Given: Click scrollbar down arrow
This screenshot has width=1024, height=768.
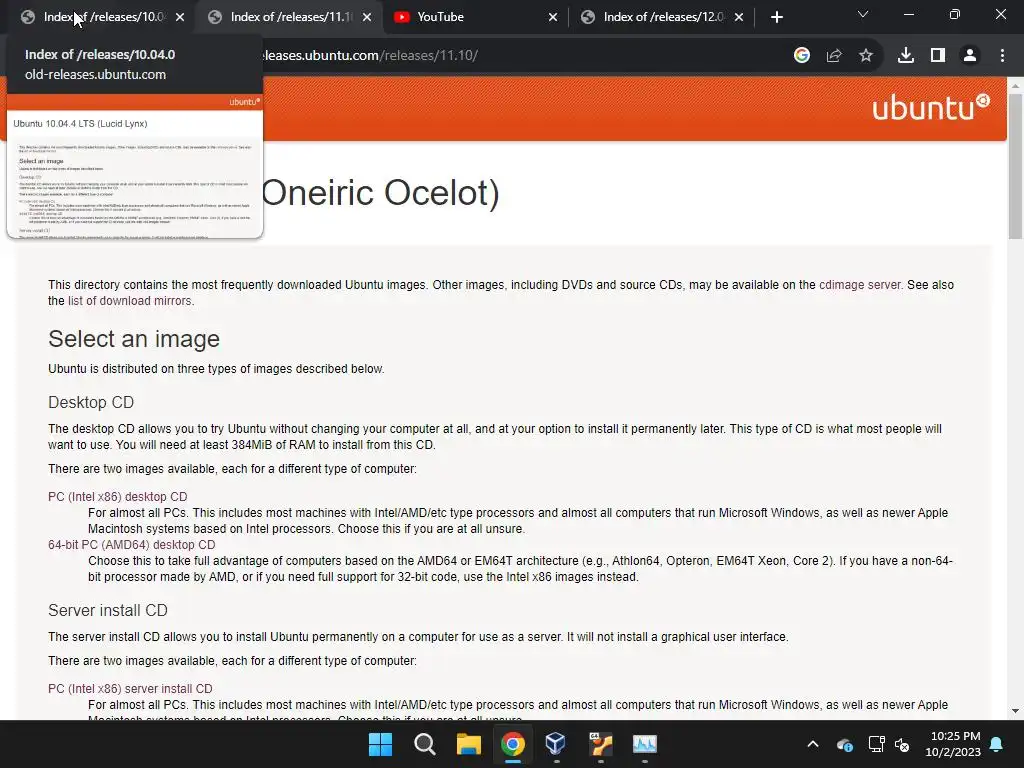Looking at the screenshot, I should (x=1015, y=711).
